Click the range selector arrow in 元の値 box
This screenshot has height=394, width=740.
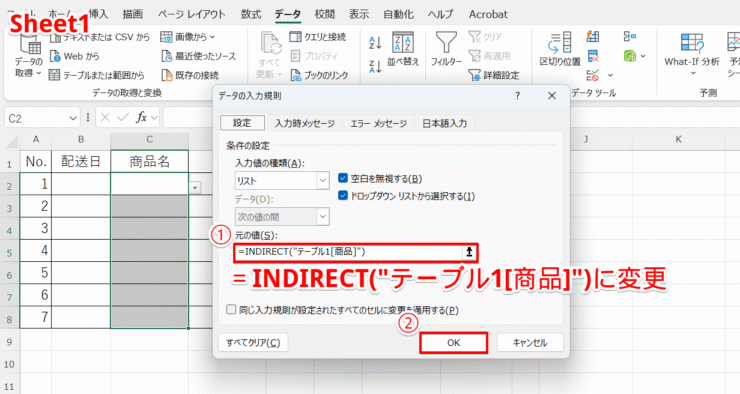coord(469,252)
